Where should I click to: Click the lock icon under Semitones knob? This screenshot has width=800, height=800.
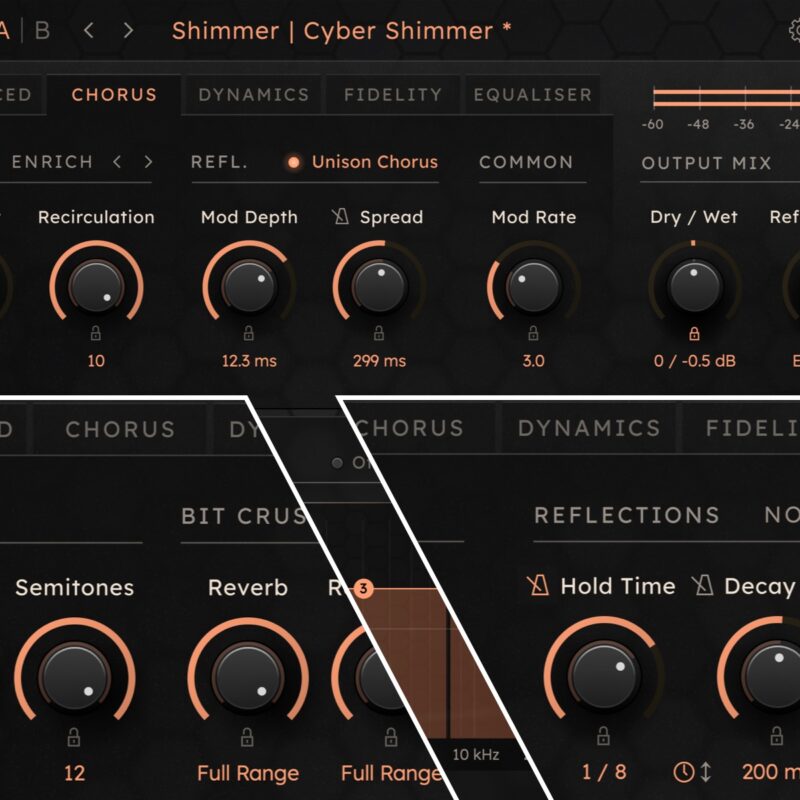click(x=73, y=737)
